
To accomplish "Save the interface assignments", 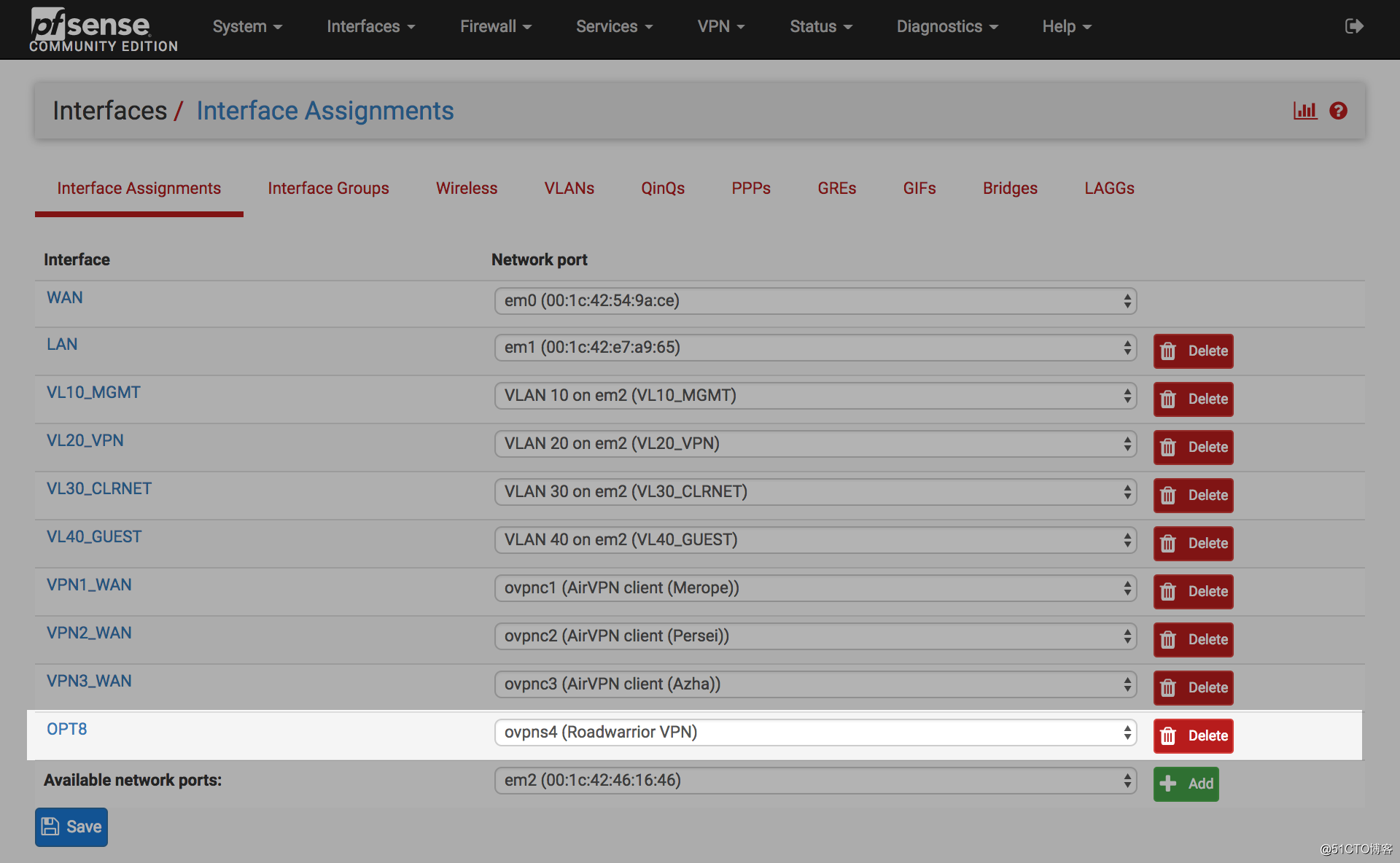I will (71, 827).
